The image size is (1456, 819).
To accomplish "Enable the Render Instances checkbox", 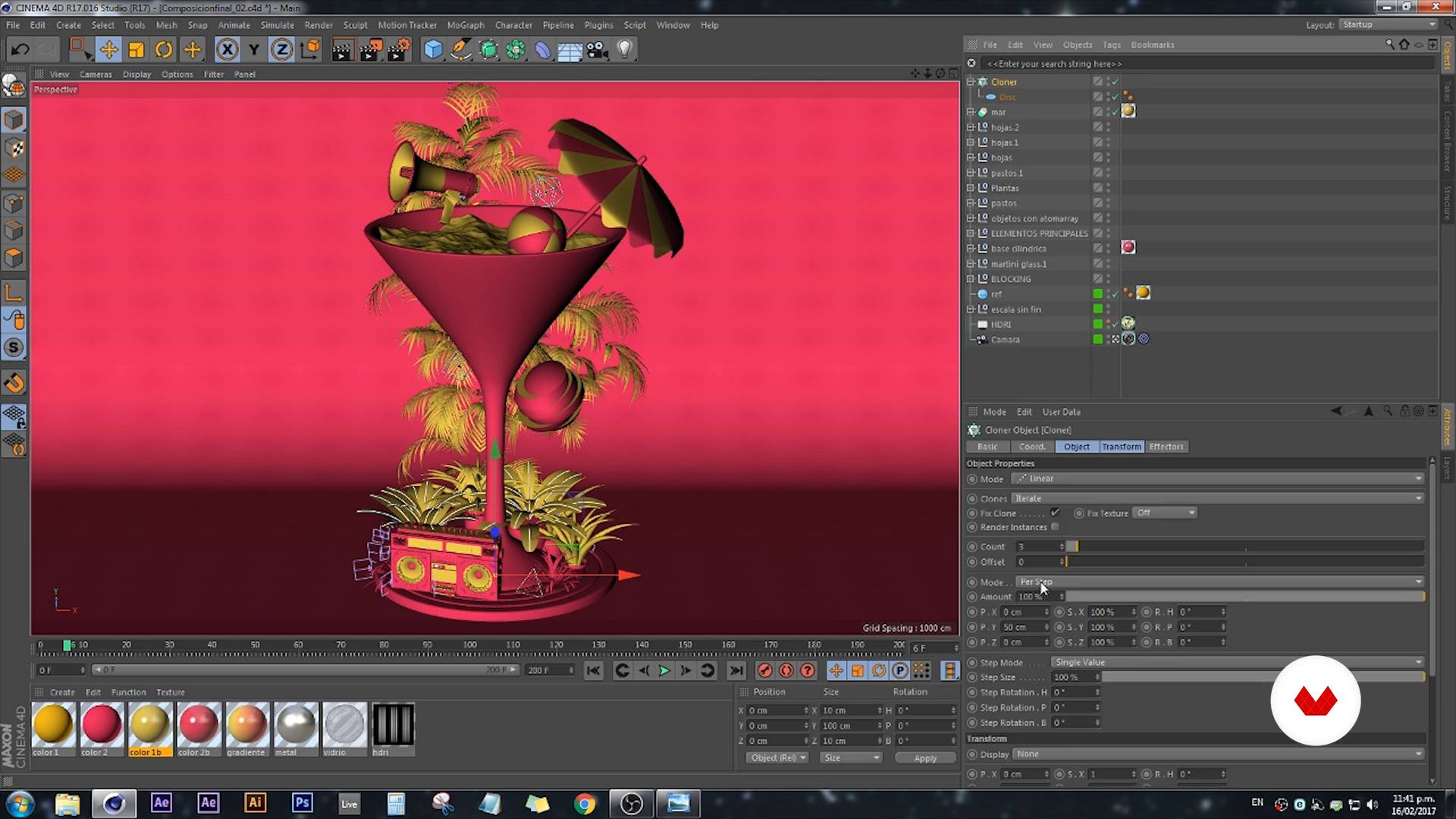I will [x=1055, y=527].
